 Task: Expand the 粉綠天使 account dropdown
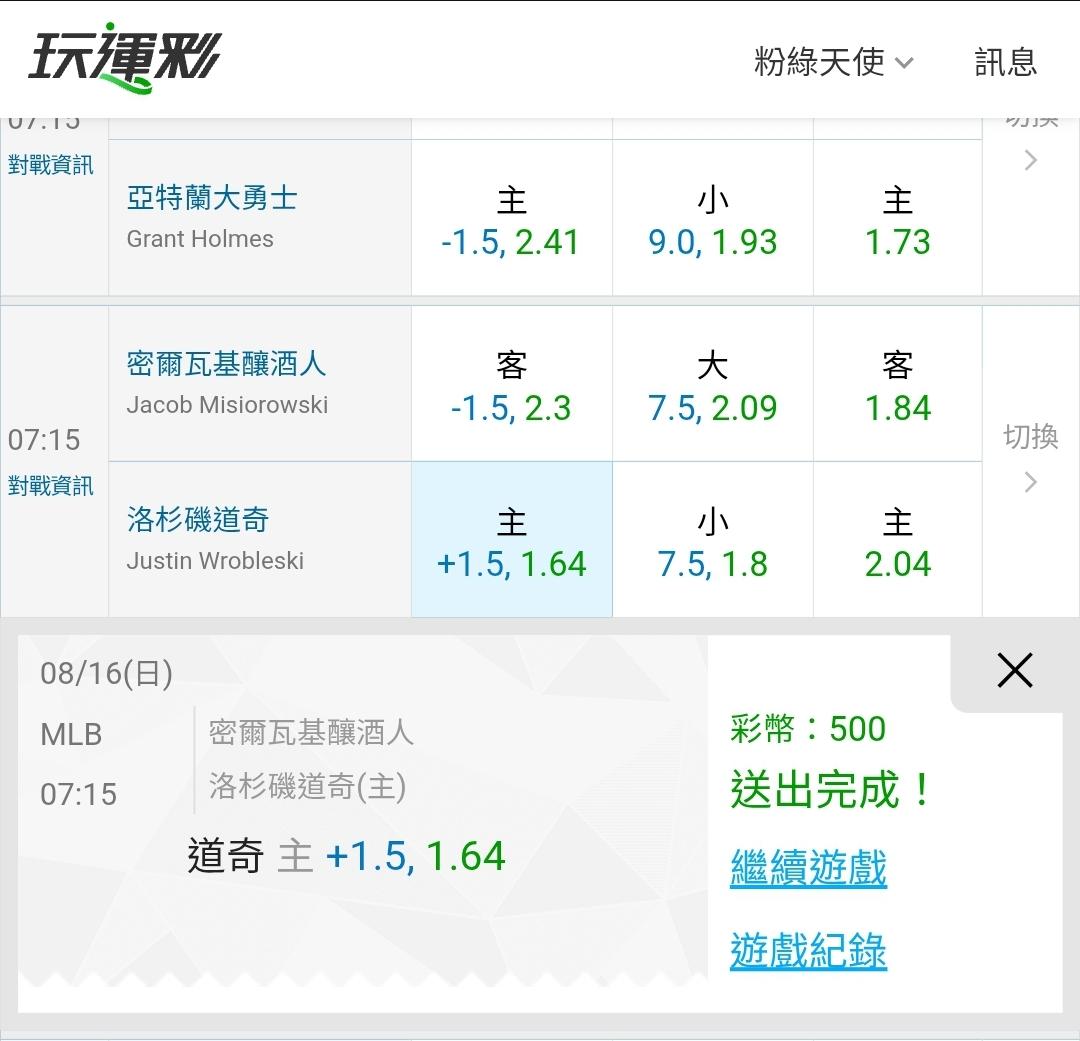pos(833,62)
